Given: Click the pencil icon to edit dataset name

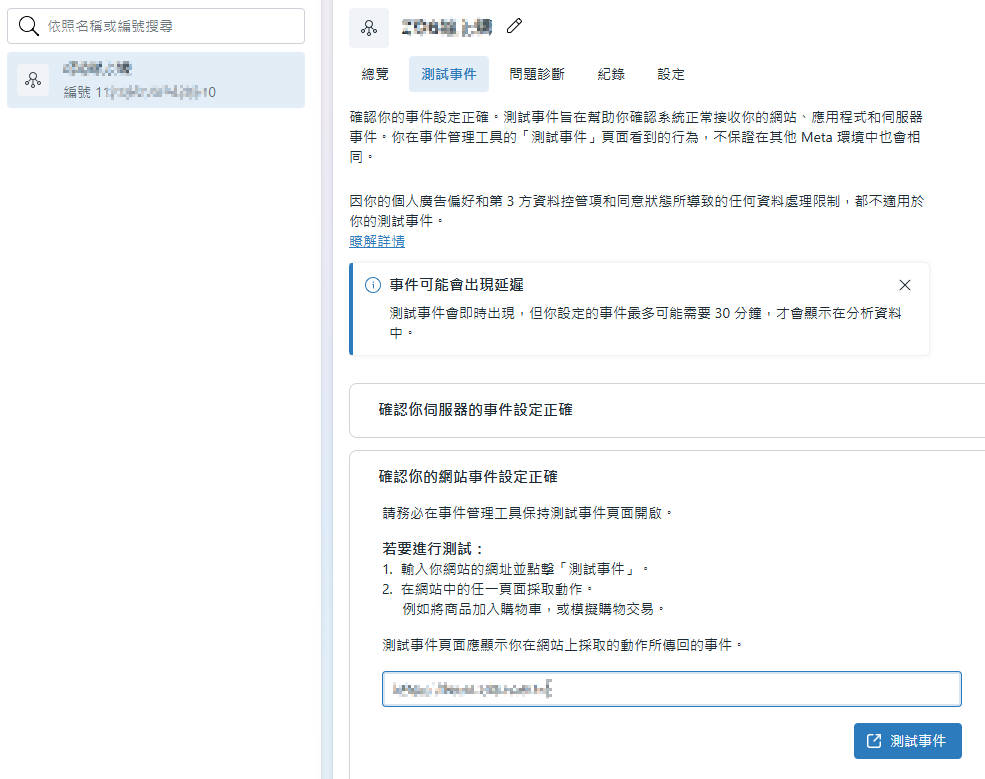Looking at the screenshot, I should click(514, 27).
